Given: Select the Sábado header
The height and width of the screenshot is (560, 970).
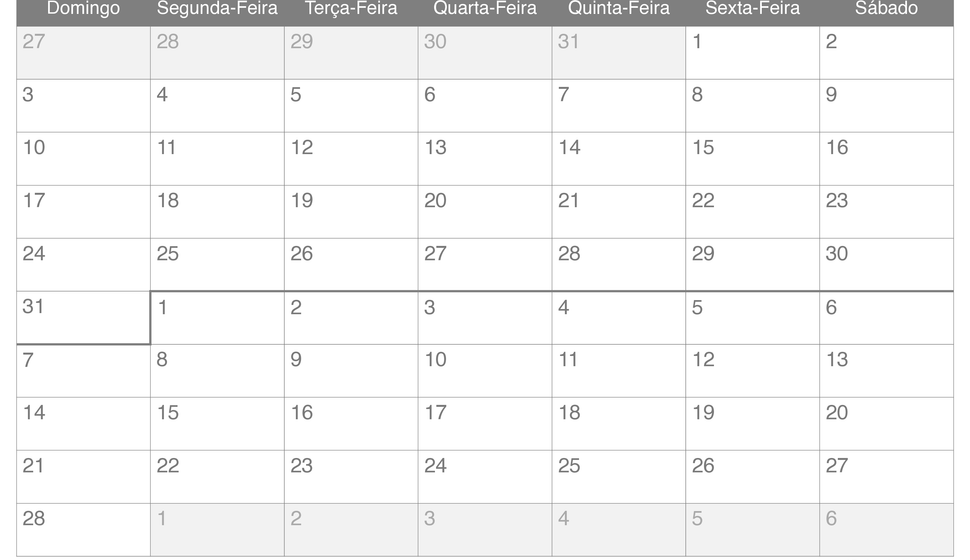Looking at the screenshot, I should tap(886, 9).
